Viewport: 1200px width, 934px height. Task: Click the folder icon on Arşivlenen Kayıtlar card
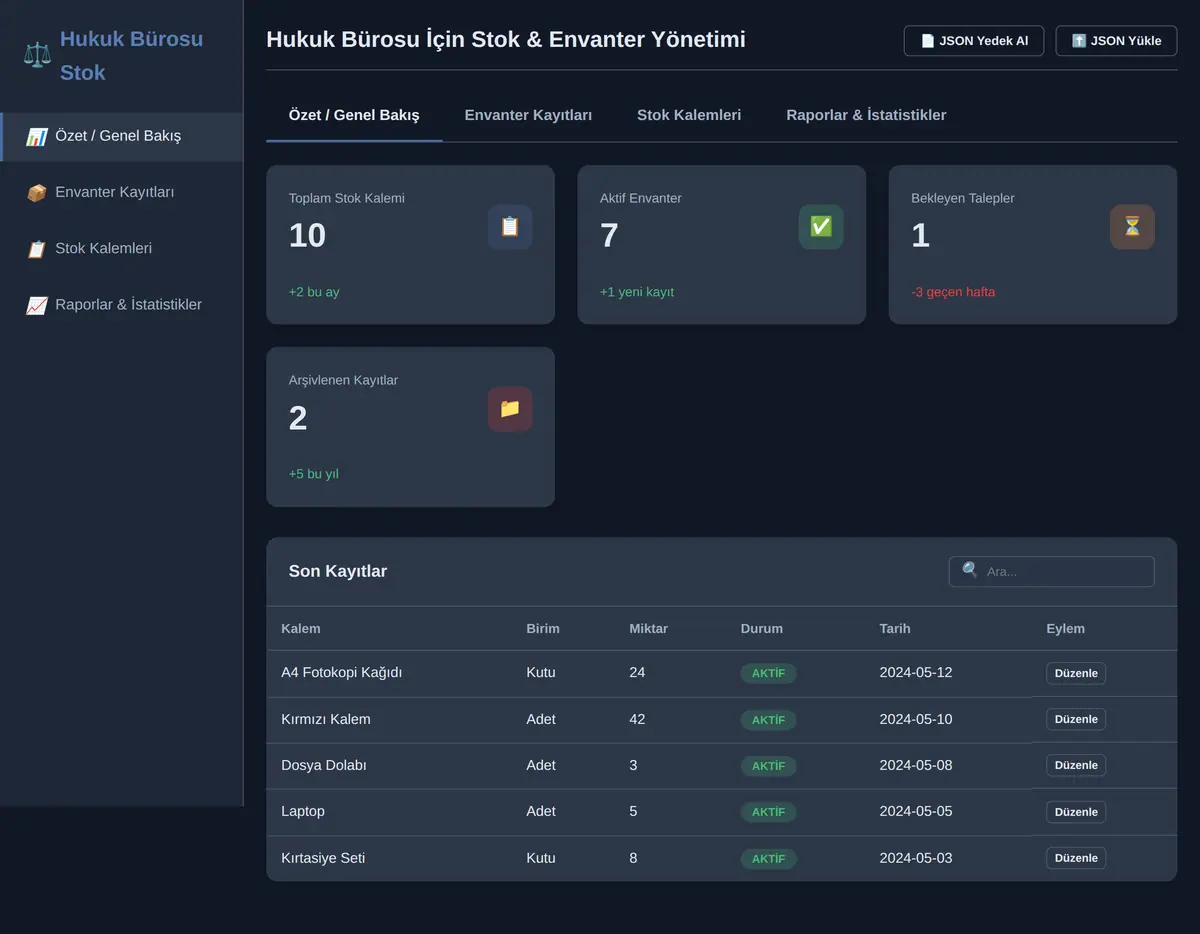pos(510,409)
